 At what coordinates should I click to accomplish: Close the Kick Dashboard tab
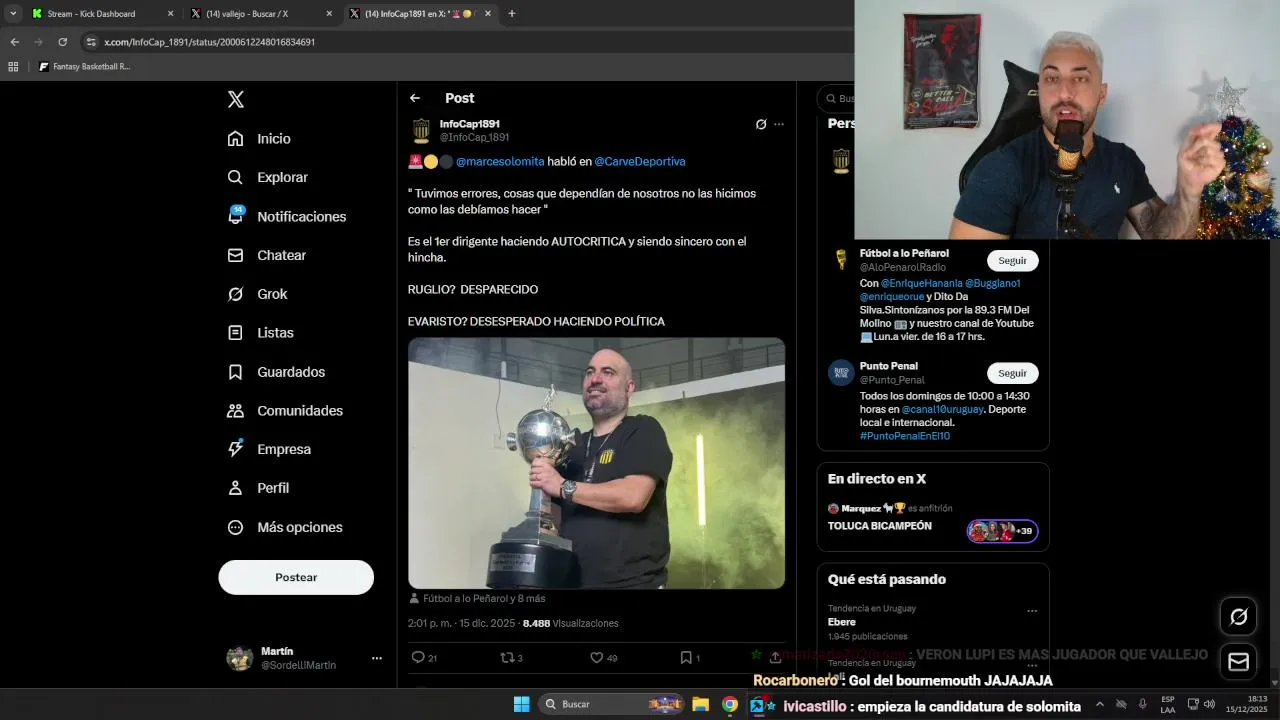(x=170, y=14)
